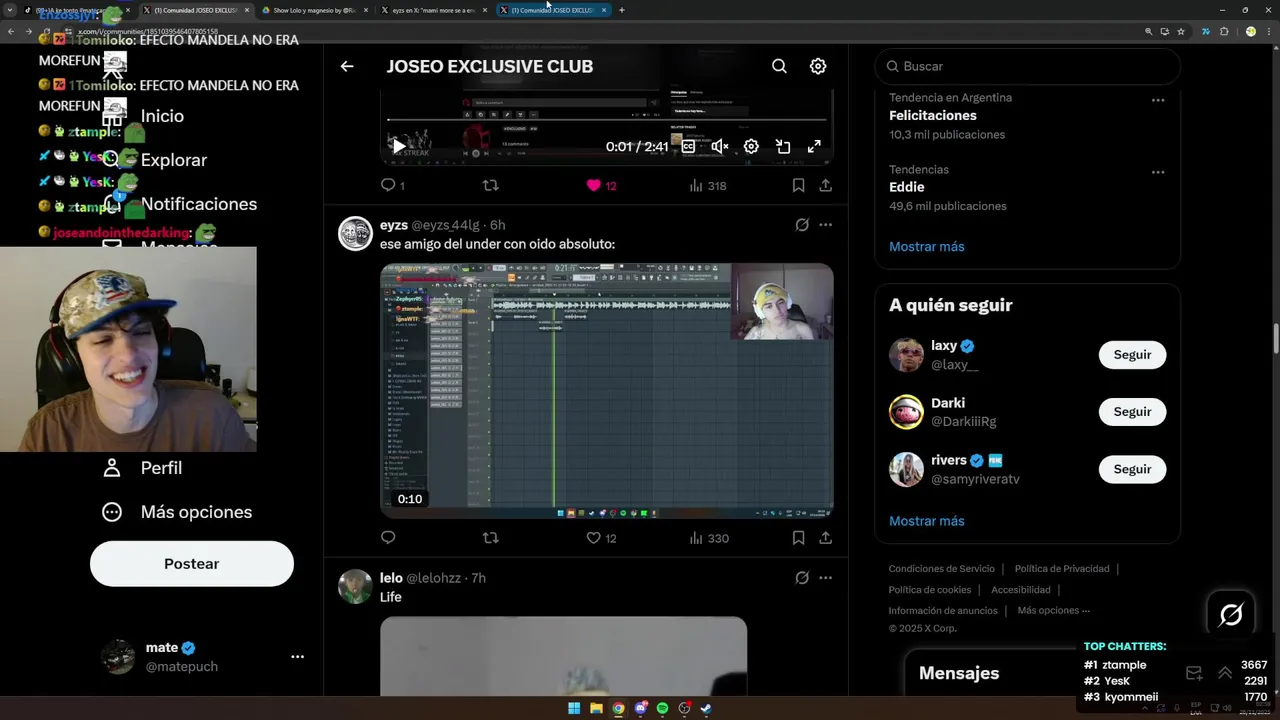1280x720 pixels.
Task: Open video playback settings gear
Action: [751, 146]
